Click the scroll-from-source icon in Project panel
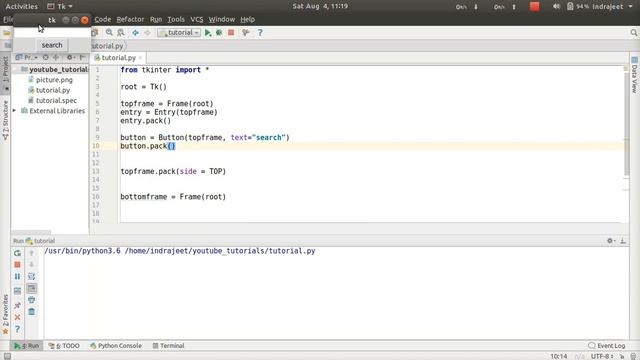The height and width of the screenshot is (360, 640). (46, 58)
